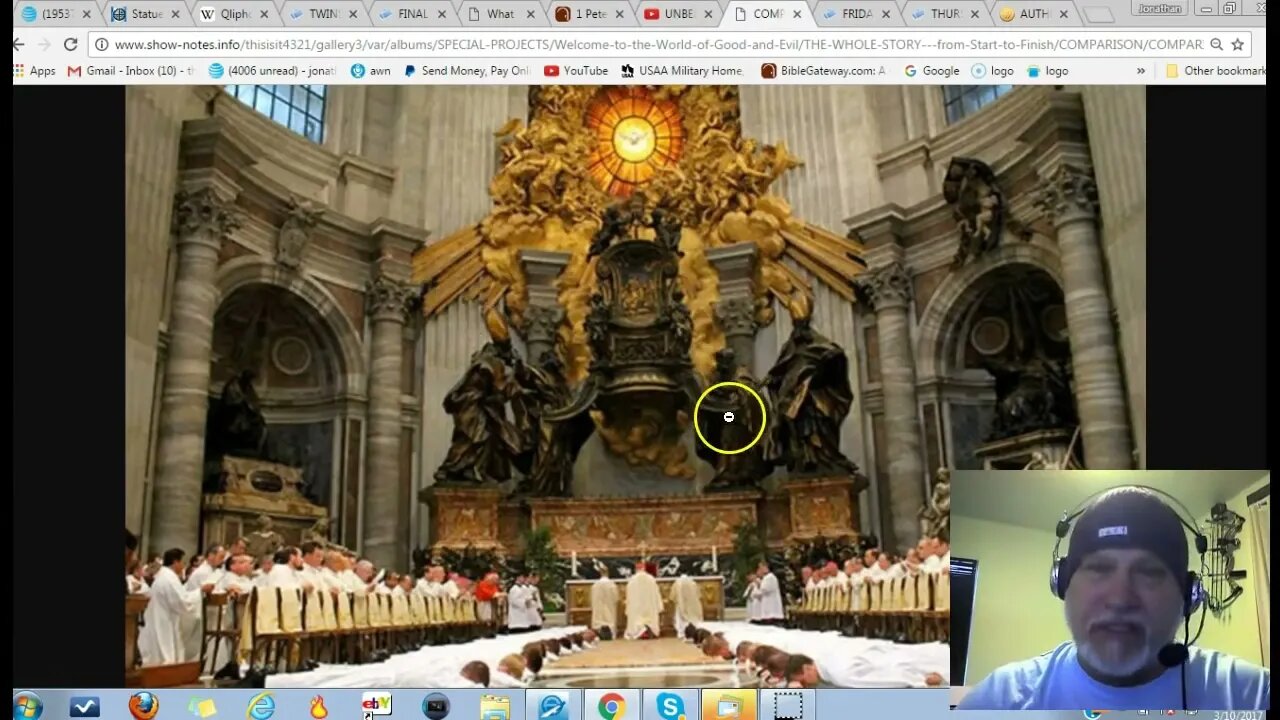The height and width of the screenshot is (720, 1280).
Task: Open the Google bookmark
Action: pyautogui.click(x=931, y=71)
